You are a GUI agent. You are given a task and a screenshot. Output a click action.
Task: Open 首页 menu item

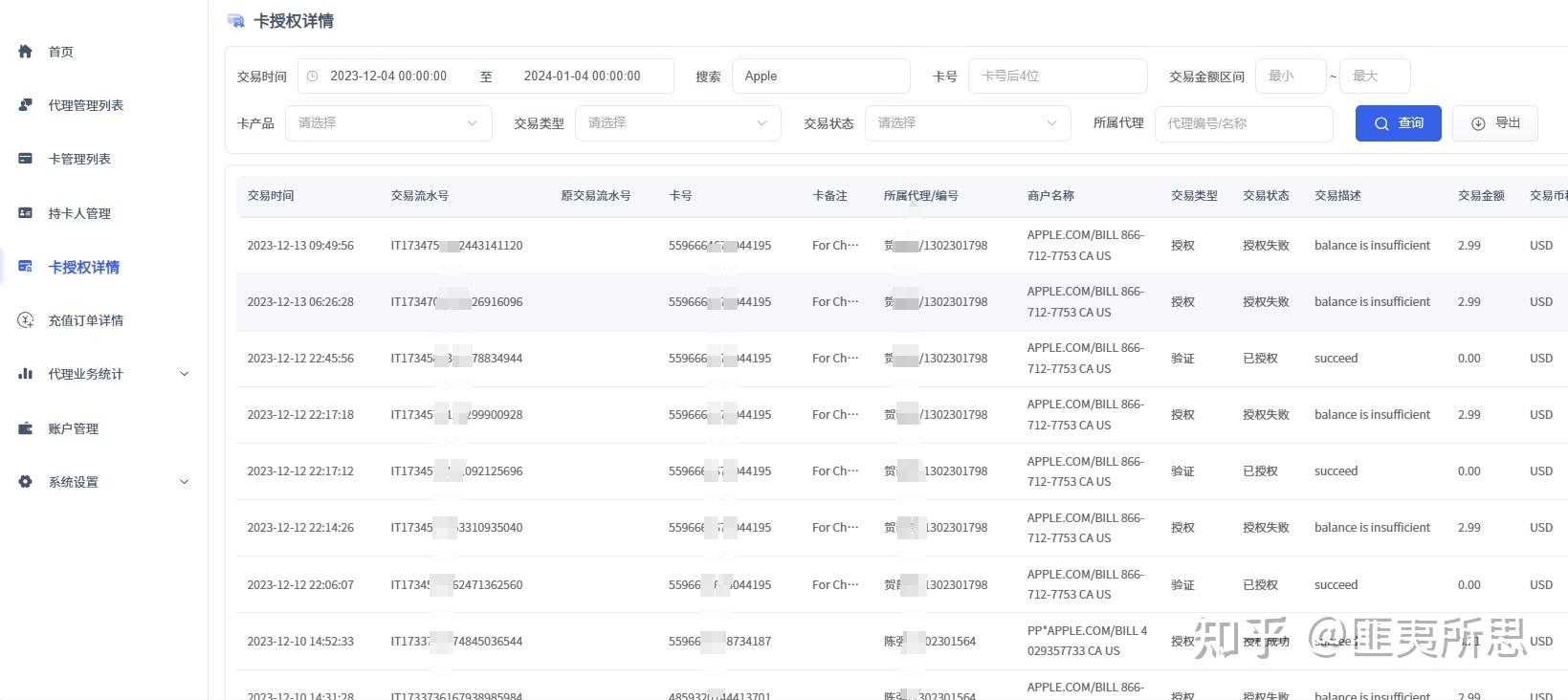pos(61,52)
